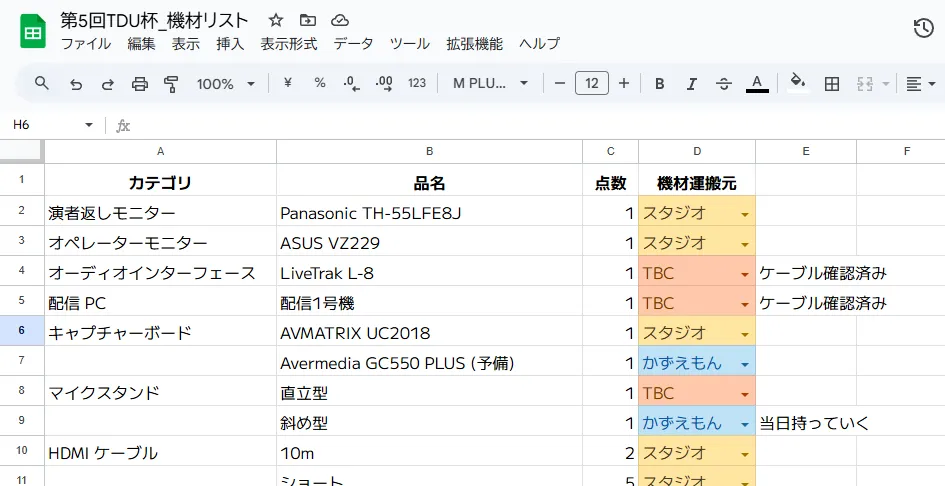Open the かずえもん dropdown for 斜め型
The height and width of the screenshot is (486, 945).
(745, 424)
